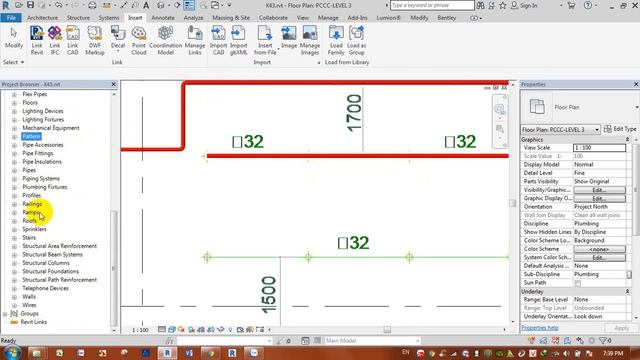
Task: Select Telephone Devices in Project Browser
Action: 45,288
